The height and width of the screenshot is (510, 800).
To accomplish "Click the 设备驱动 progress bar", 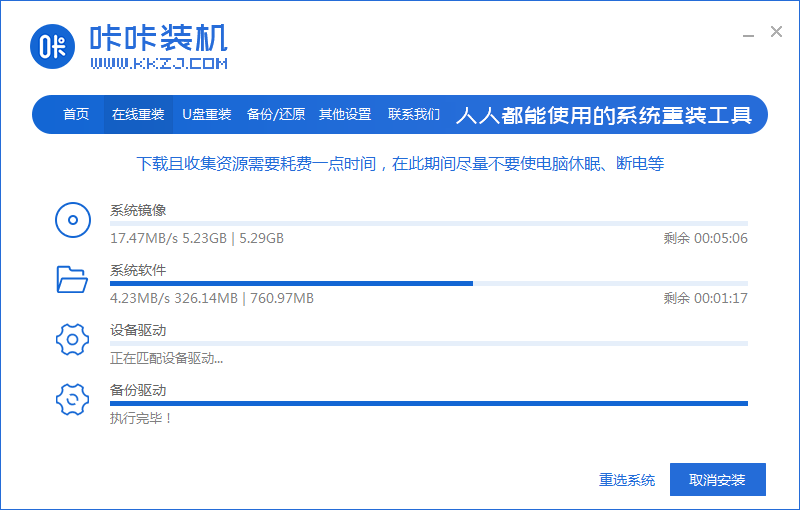I will point(428,343).
